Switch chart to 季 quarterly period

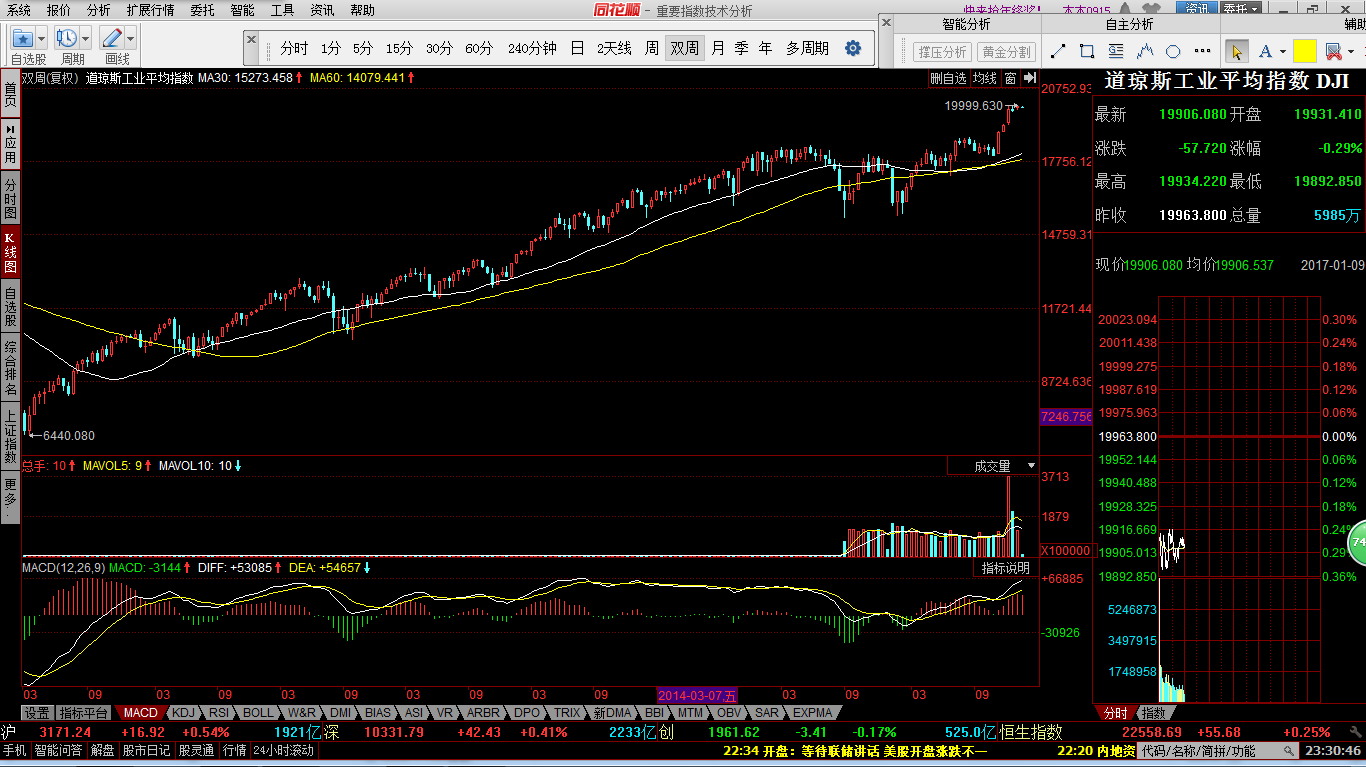(x=741, y=48)
